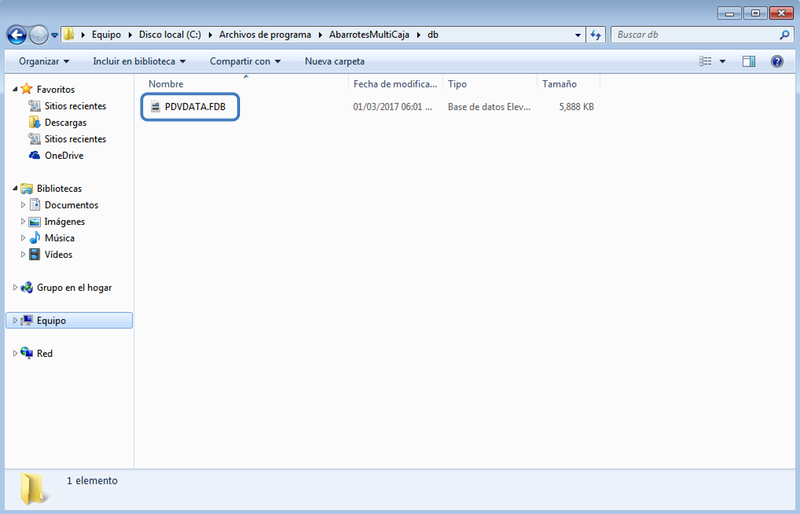Expand the arrow after Archivos de programa
Image resolution: width=800 pixels, height=514 pixels.
coord(320,35)
